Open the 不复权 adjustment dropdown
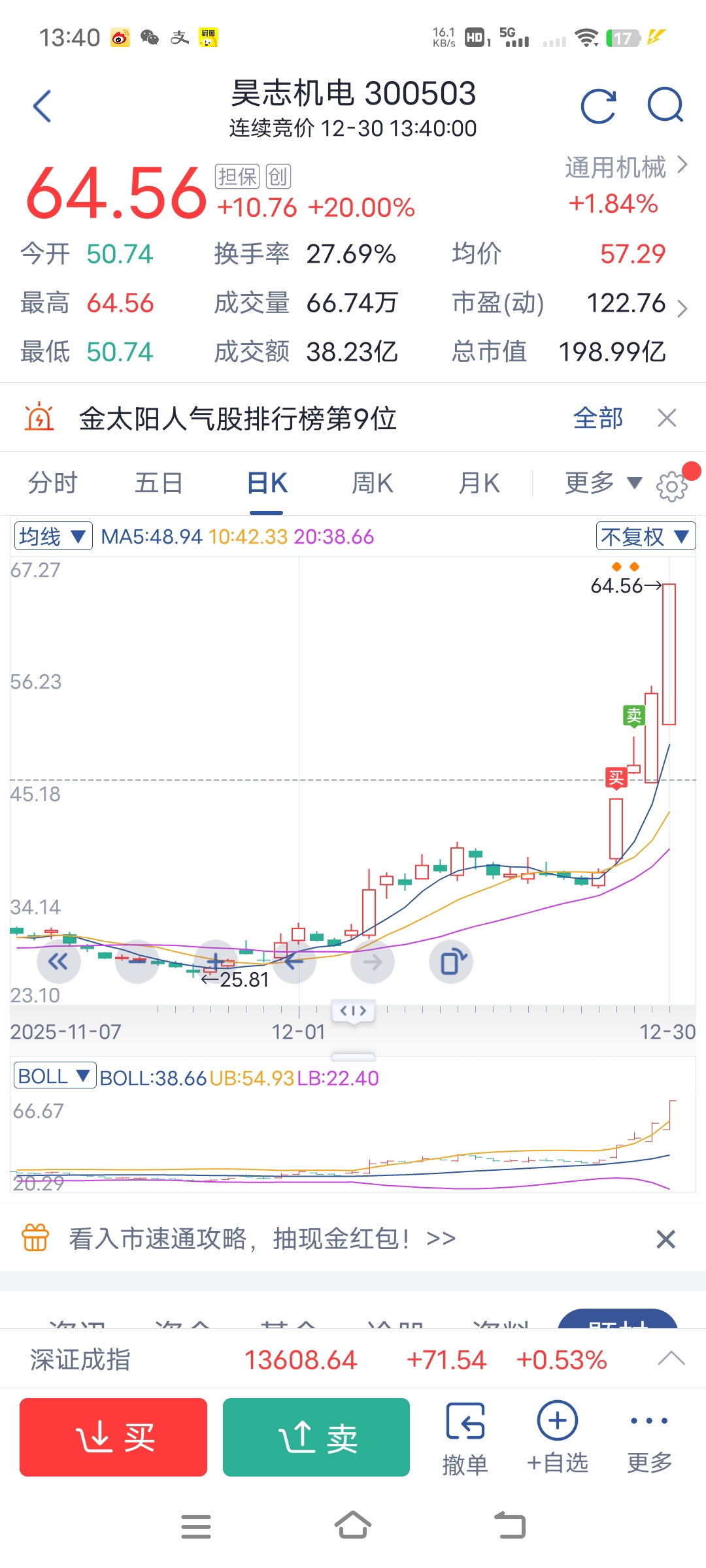 645,536
